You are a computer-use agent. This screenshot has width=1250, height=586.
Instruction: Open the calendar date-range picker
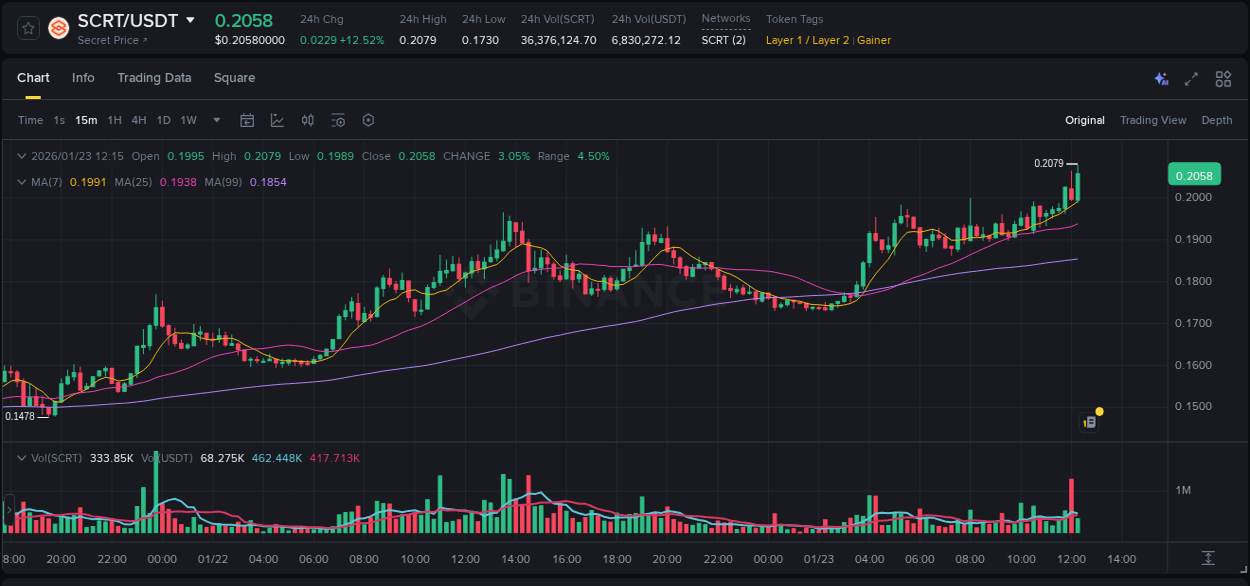click(x=247, y=120)
